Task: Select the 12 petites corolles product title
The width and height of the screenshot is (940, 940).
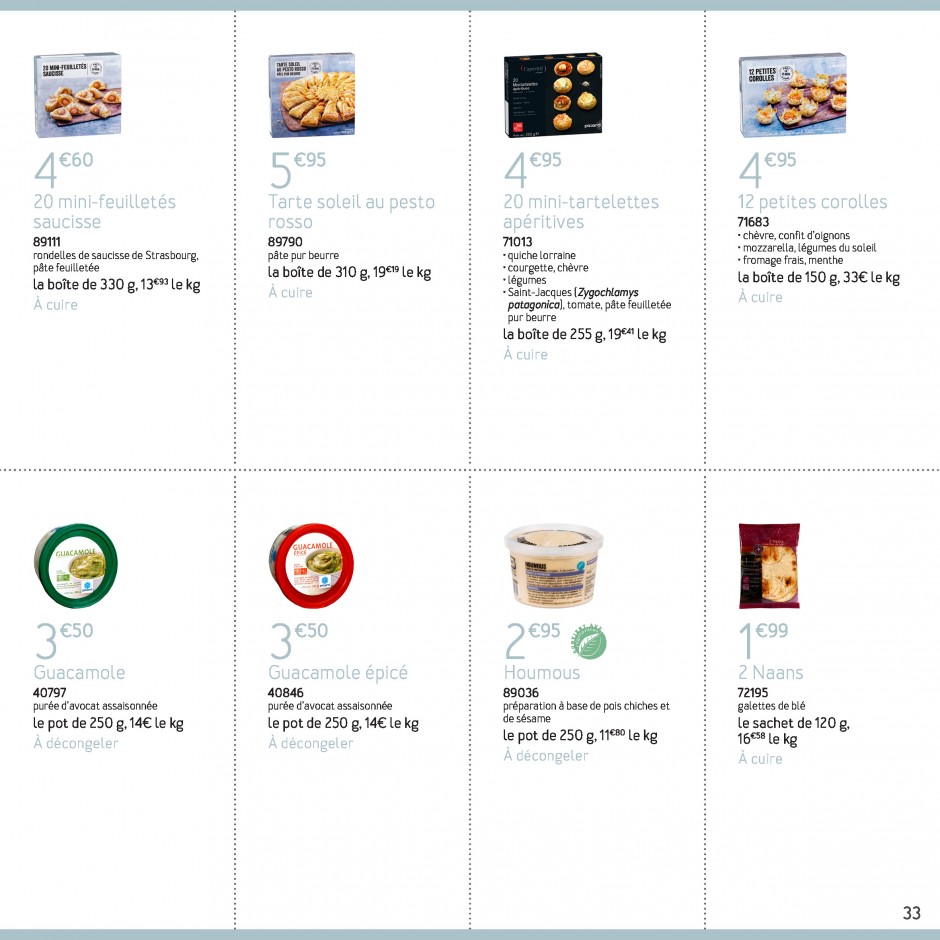Action: tap(812, 202)
